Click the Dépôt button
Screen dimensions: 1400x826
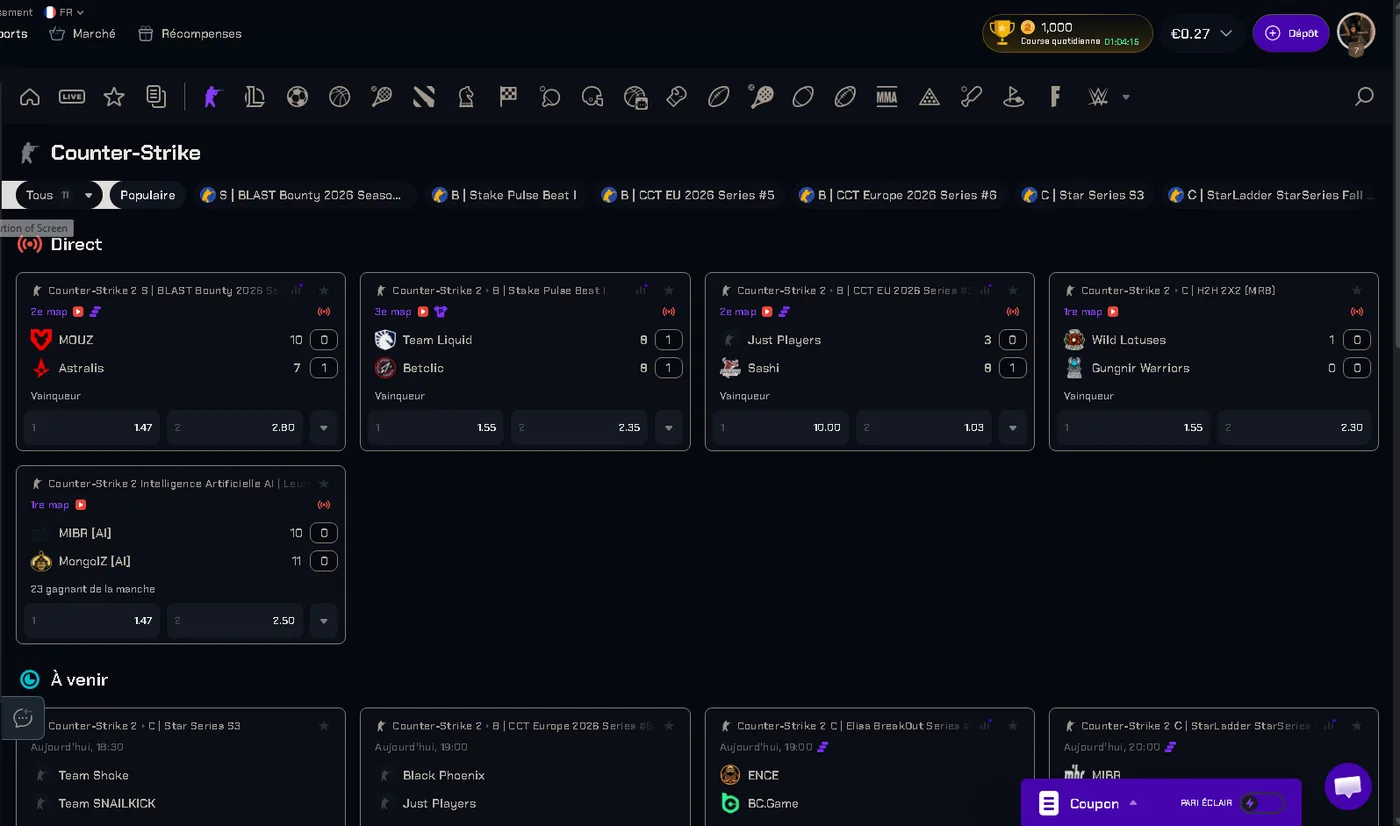click(x=1291, y=33)
